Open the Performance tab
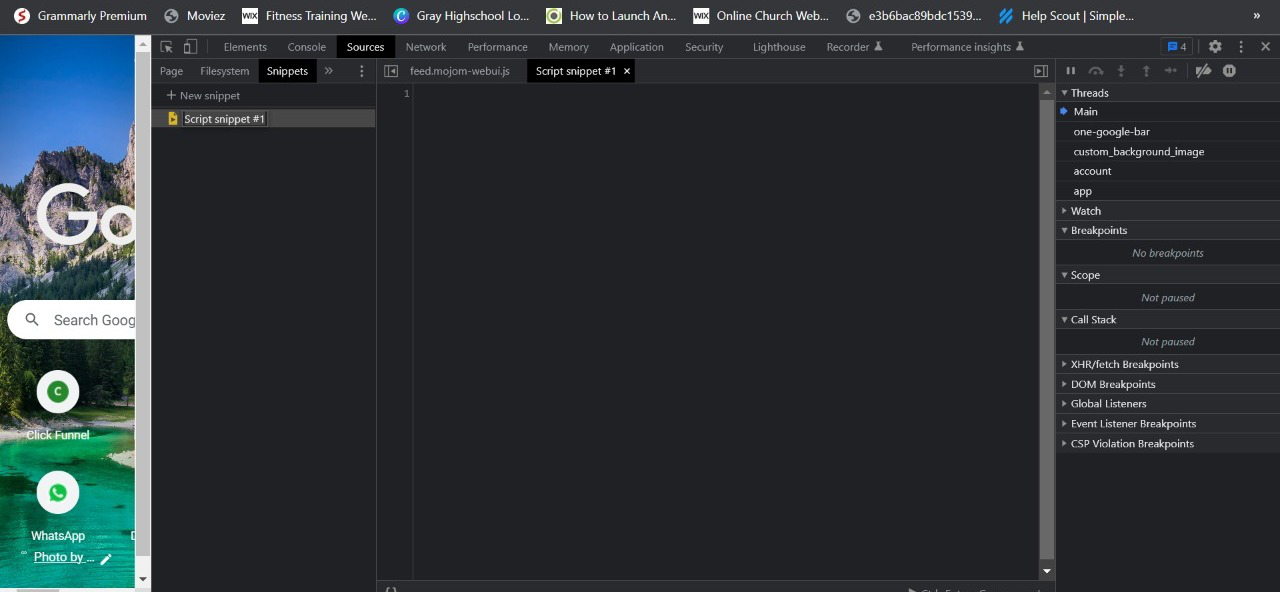Screen dimensions: 1280x592 pos(497,47)
